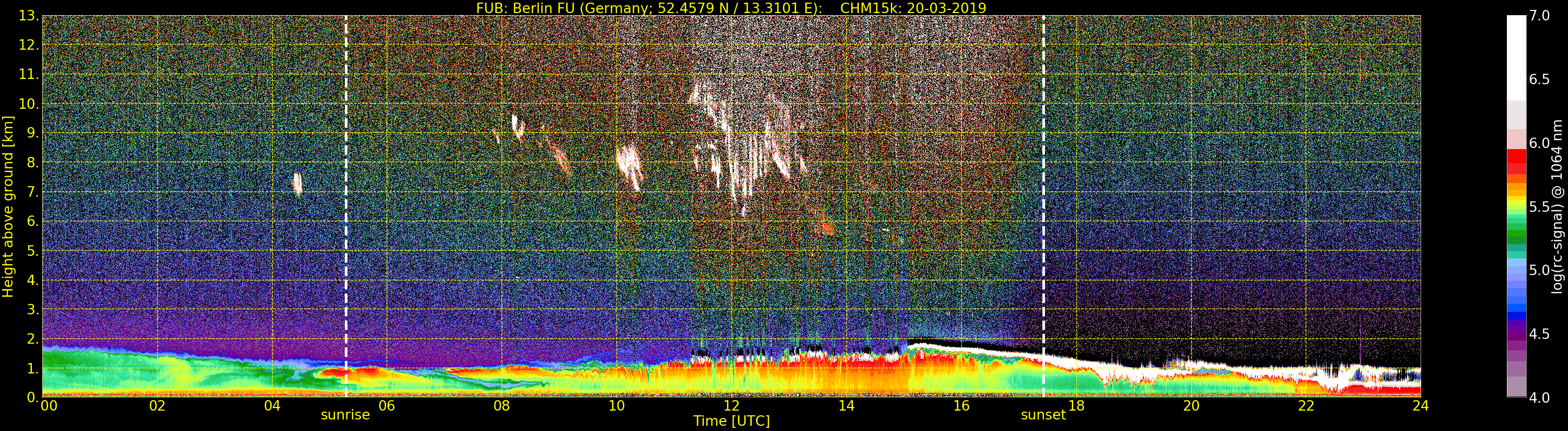
Task: Click the time-axis tick label "20"
Action: point(1191,406)
